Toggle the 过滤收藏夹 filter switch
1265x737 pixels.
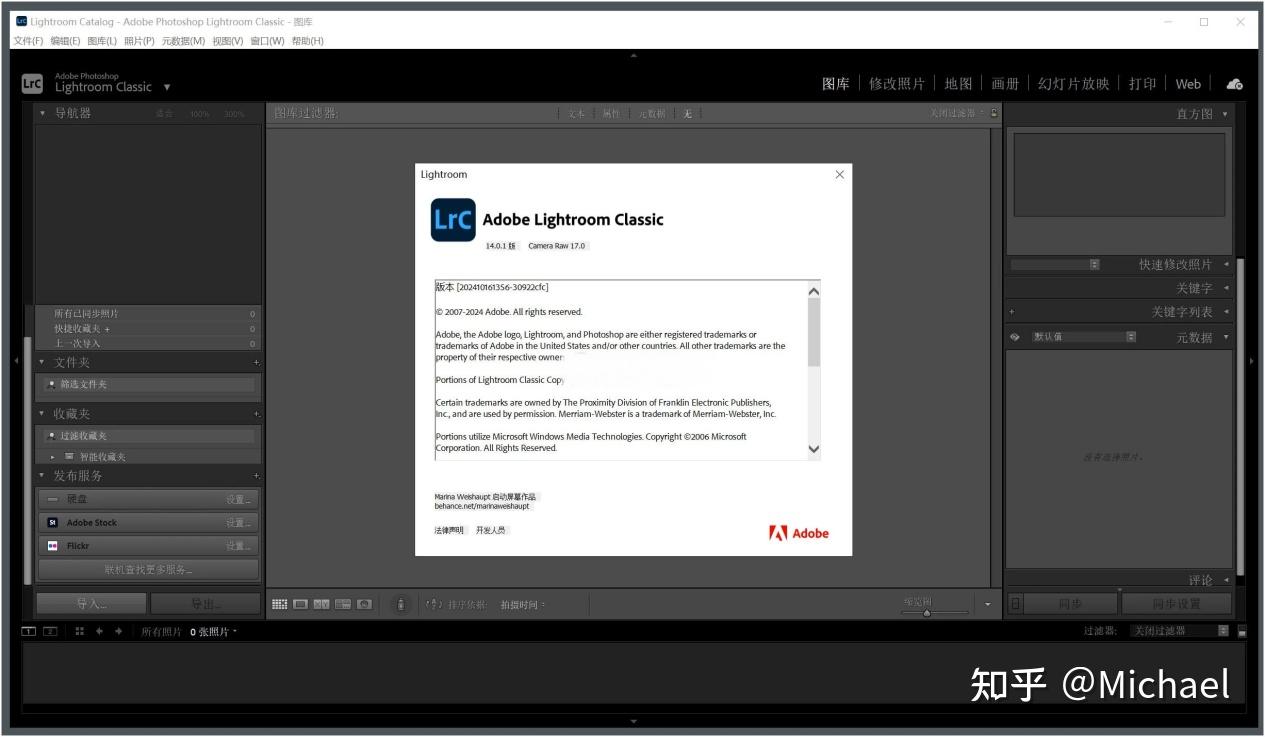(x=51, y=434)
